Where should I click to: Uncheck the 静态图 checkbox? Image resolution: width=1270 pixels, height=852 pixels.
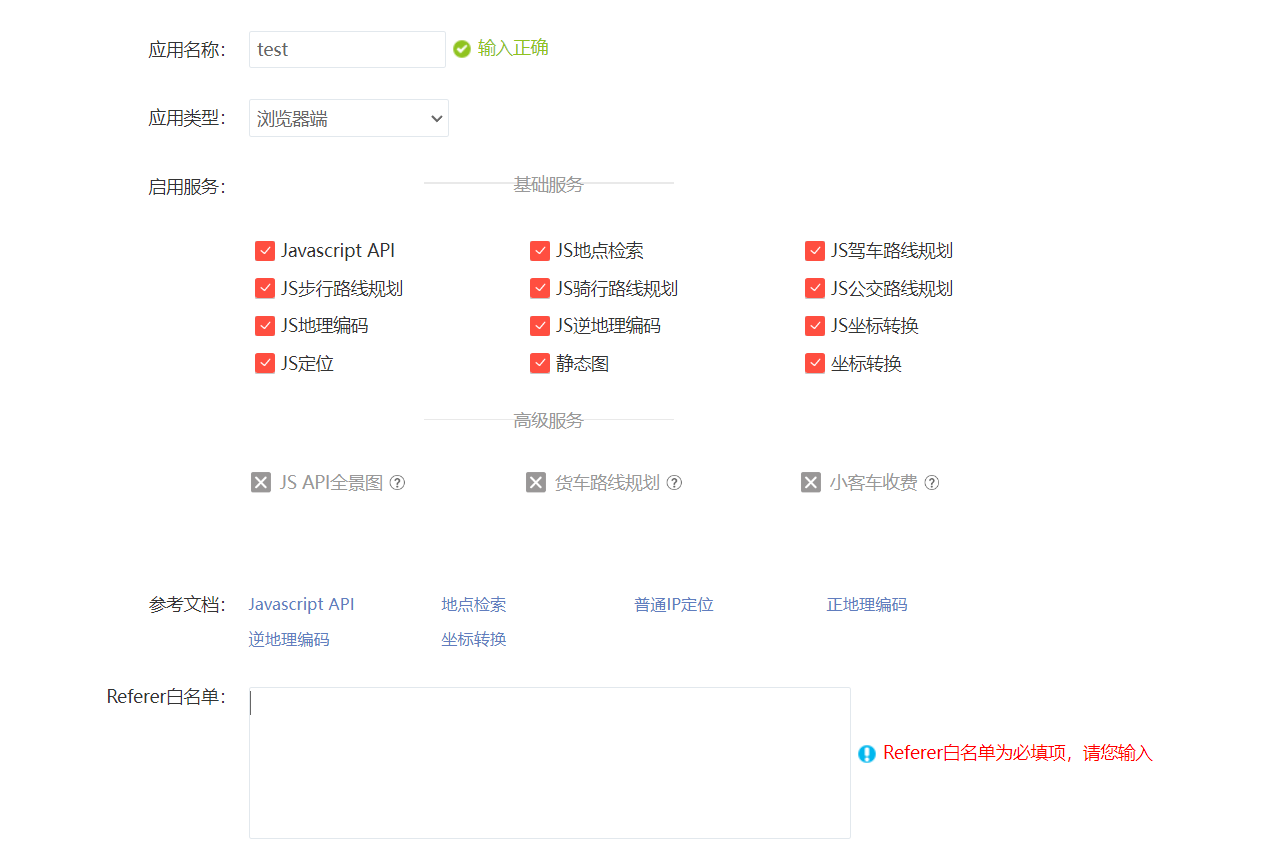540,364
